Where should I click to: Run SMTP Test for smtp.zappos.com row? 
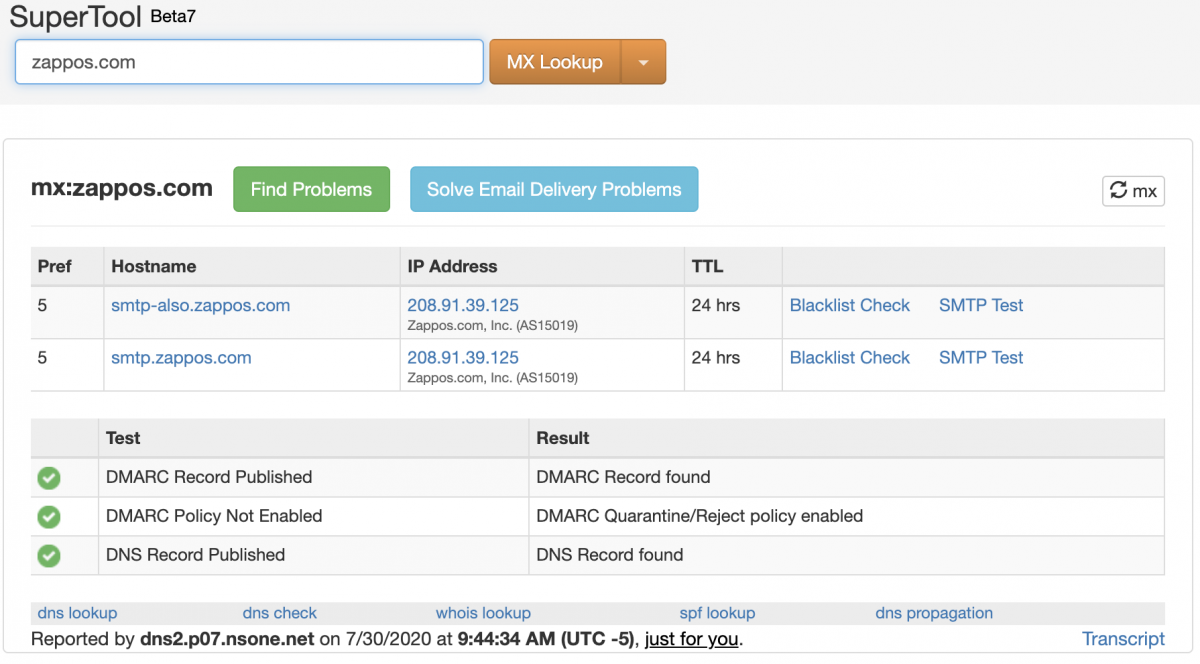(981, 357)
